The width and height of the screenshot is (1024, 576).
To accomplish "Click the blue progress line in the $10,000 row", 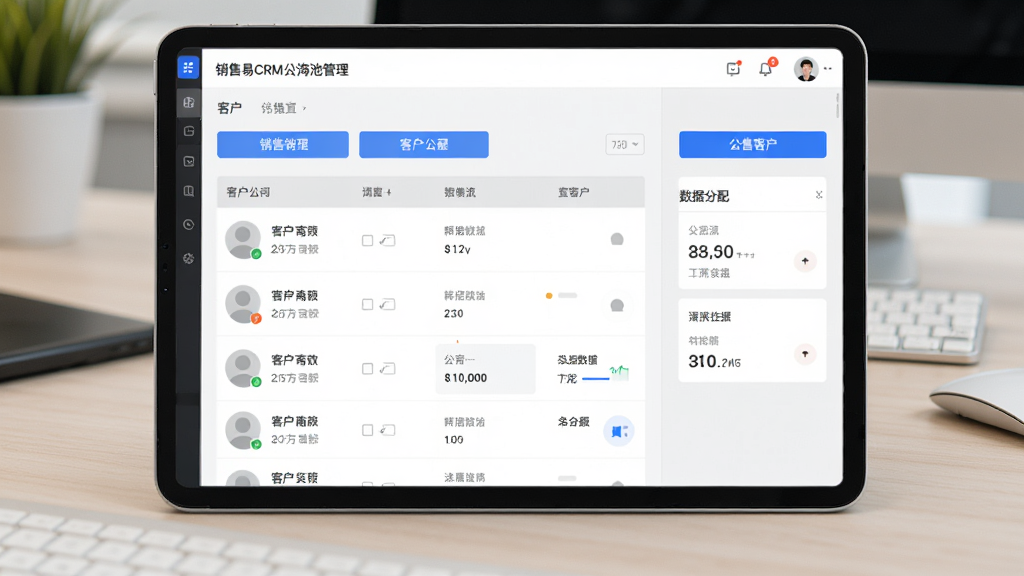I will (595, 379).
